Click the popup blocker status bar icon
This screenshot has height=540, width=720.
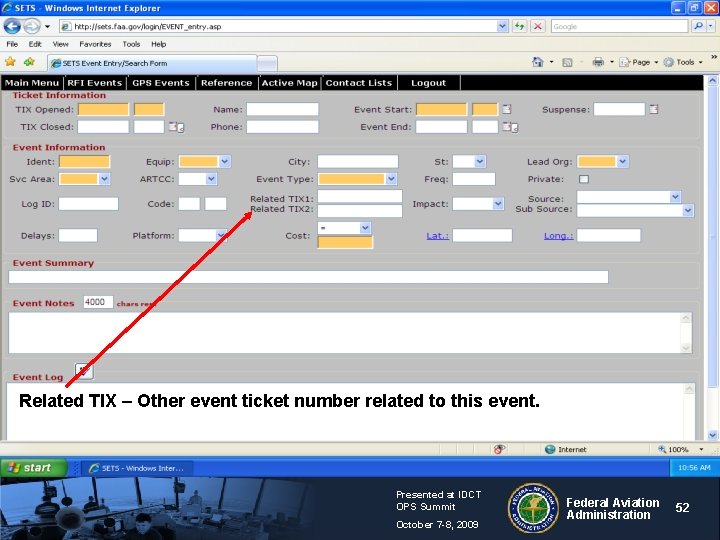500,449
